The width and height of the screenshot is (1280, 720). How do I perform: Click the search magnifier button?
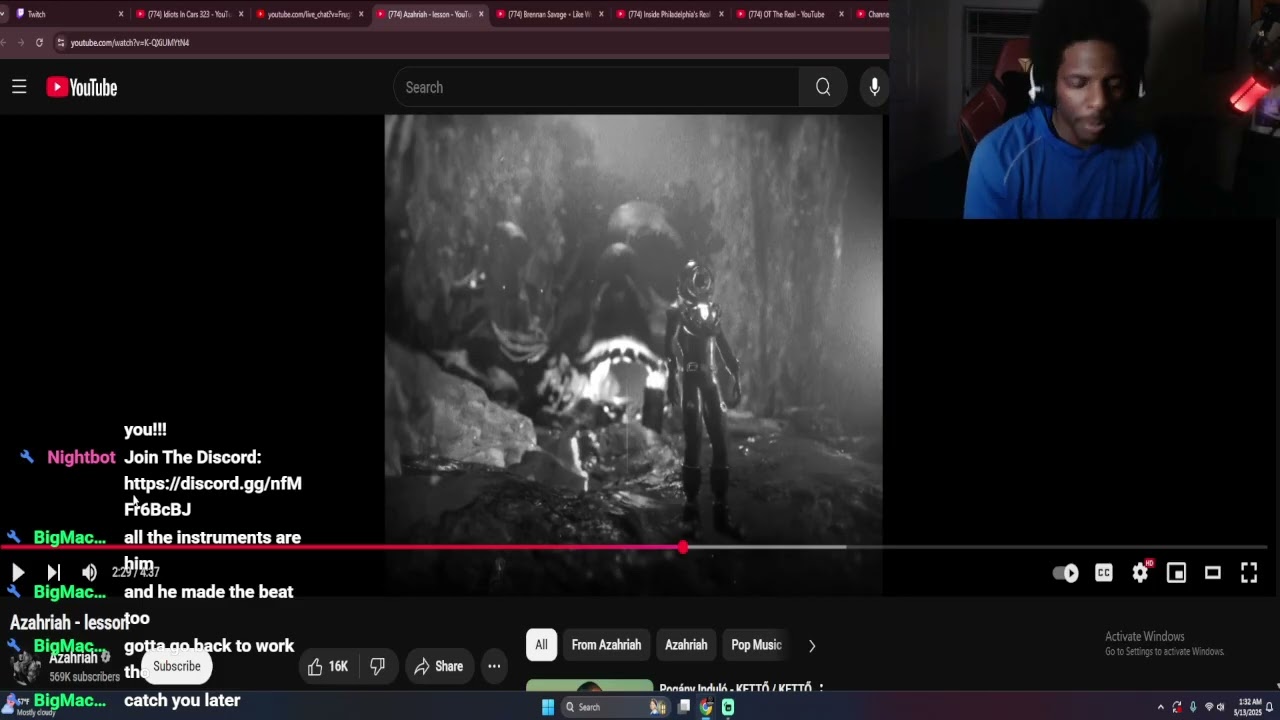tap(823, 87)
